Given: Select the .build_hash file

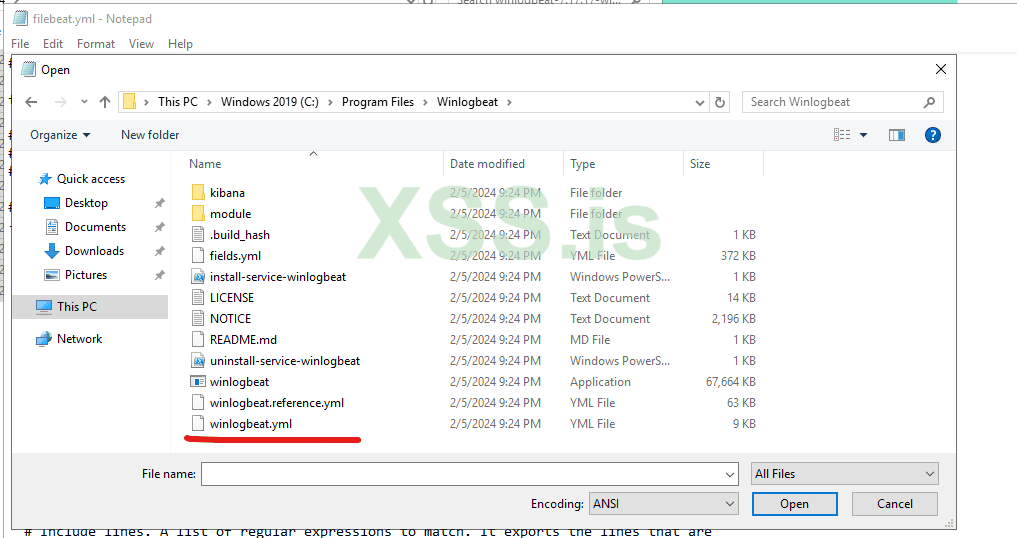Looking at the screenshot, I should [x=239, y=235].
